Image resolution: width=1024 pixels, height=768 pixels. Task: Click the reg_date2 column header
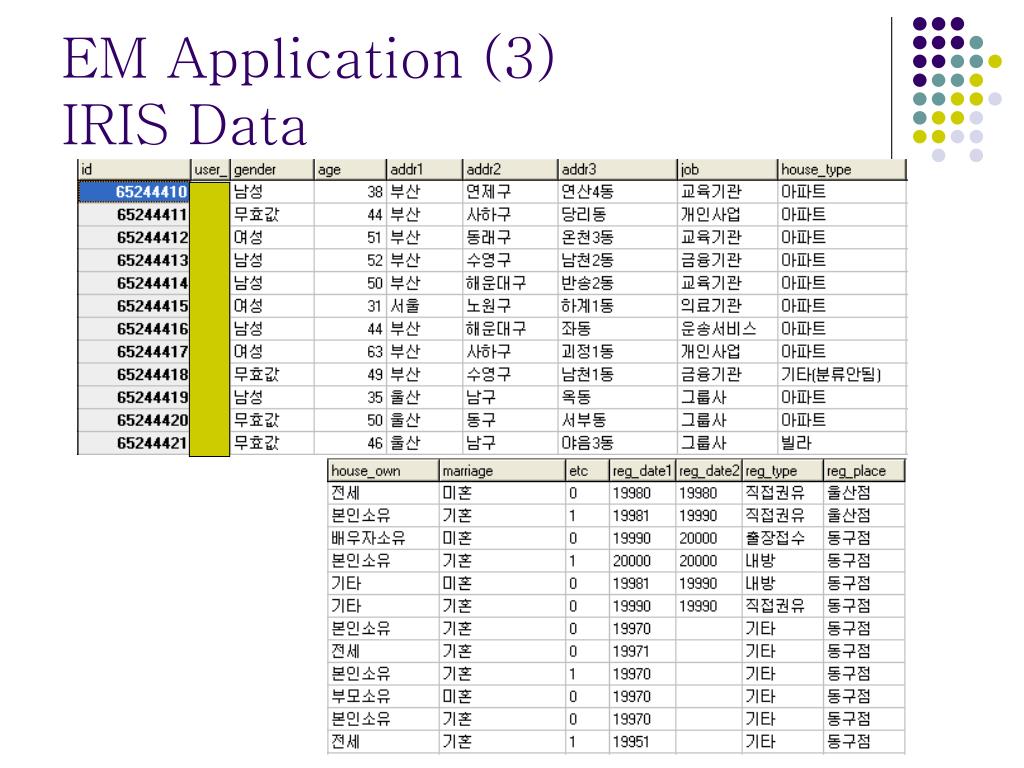709,471
